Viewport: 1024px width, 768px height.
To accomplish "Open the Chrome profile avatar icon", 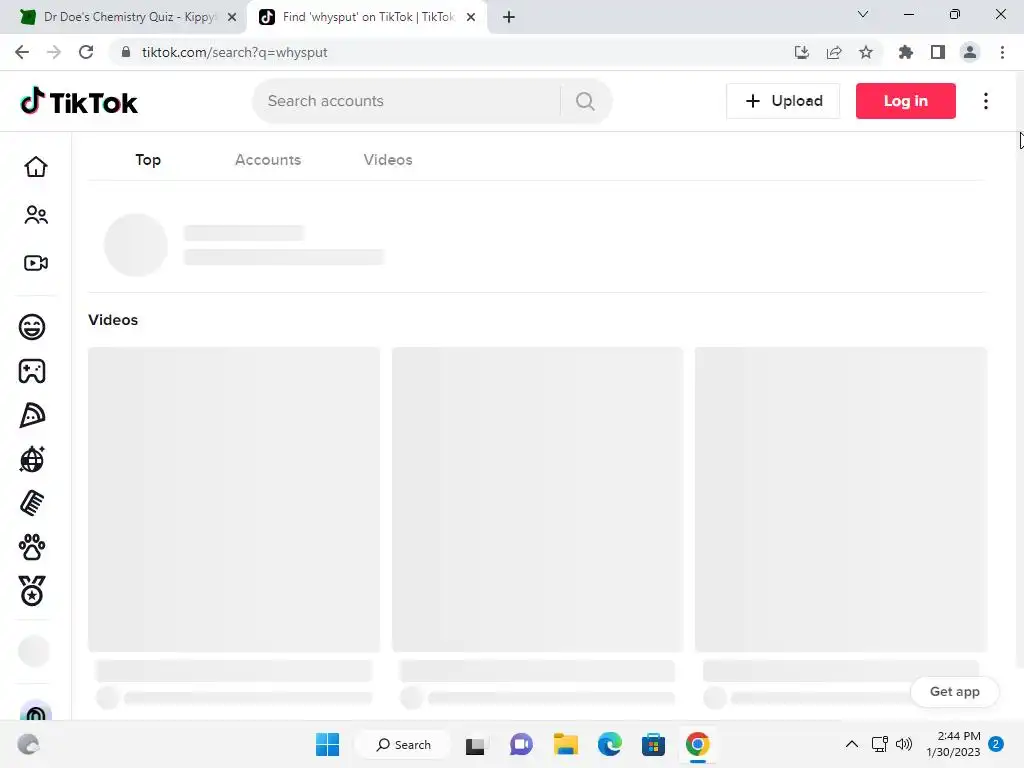I will (970, 52).
